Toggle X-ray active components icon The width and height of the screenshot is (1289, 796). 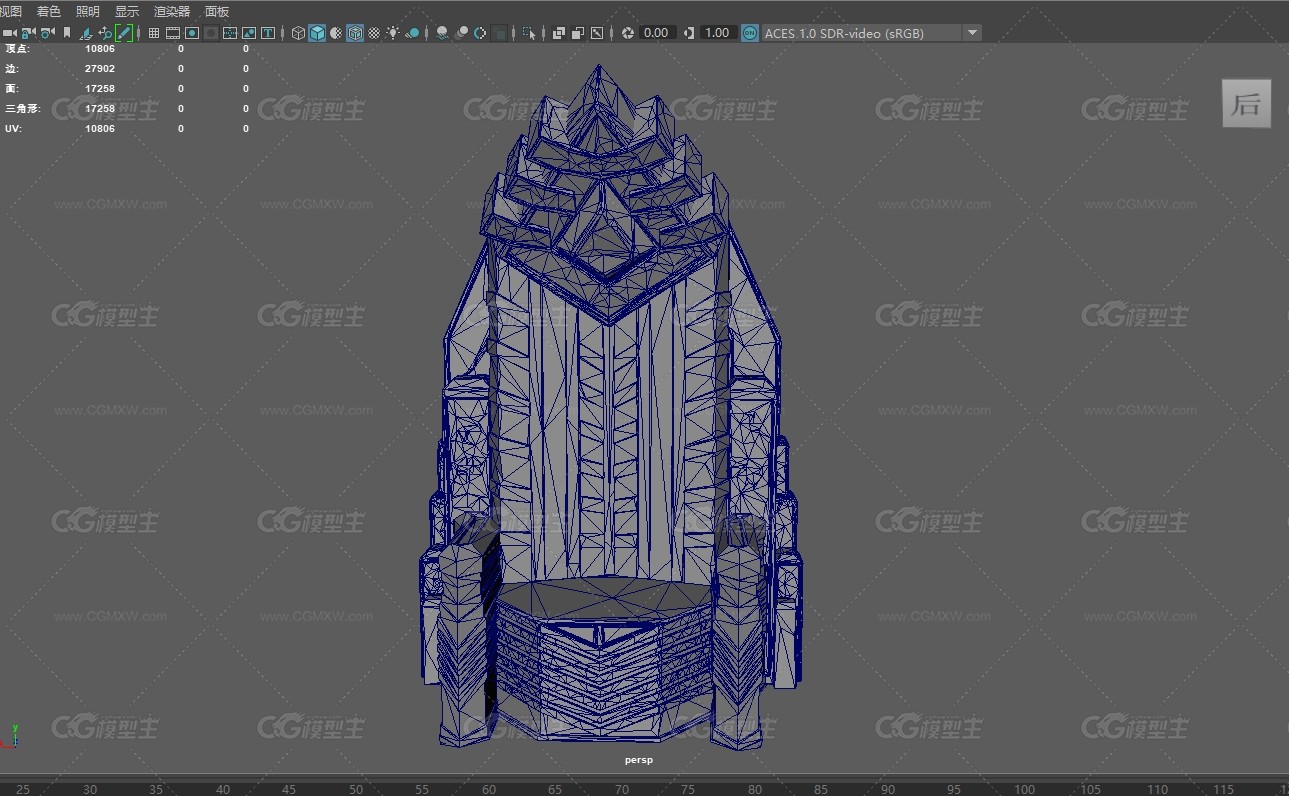[578, 33]
